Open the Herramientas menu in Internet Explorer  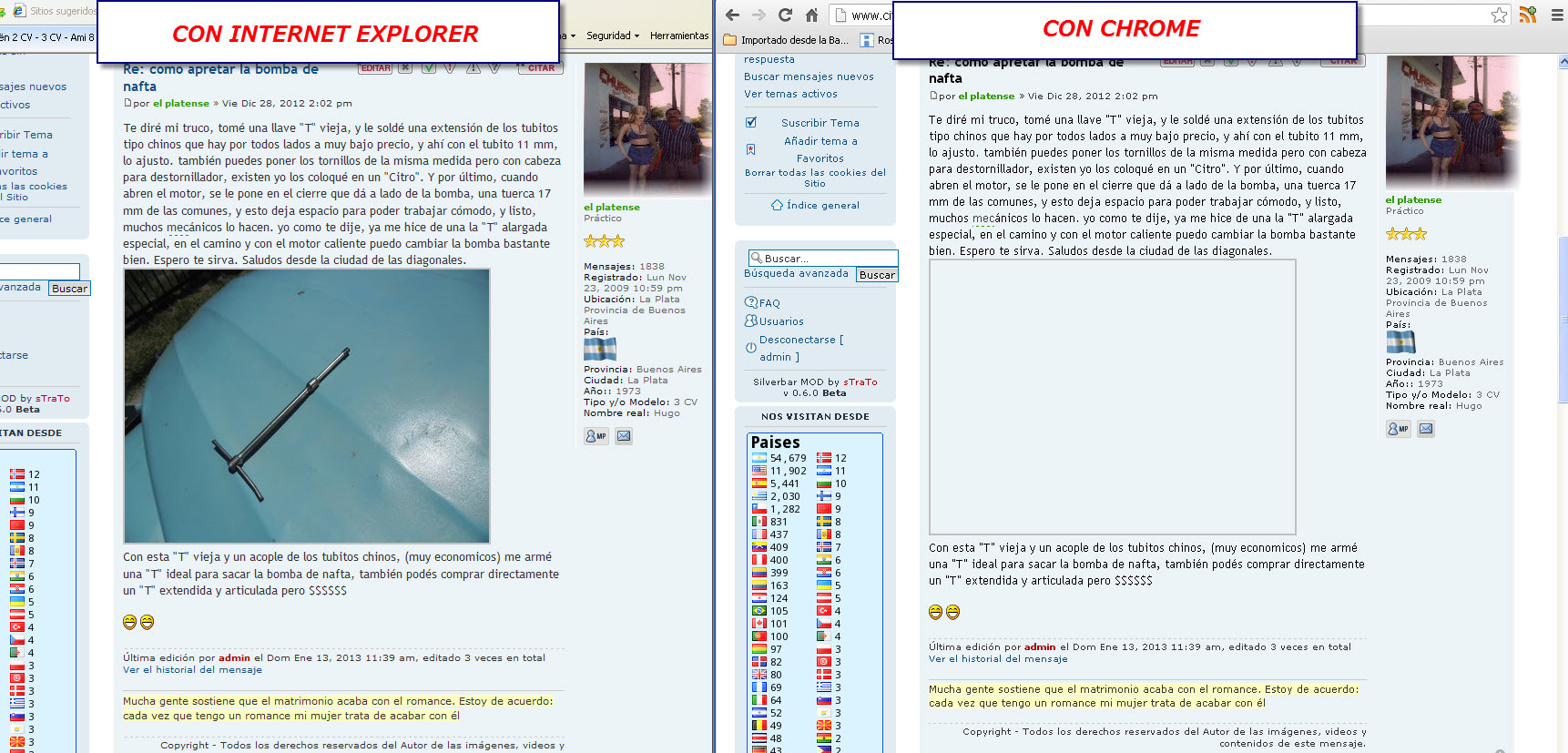(679, 36)
